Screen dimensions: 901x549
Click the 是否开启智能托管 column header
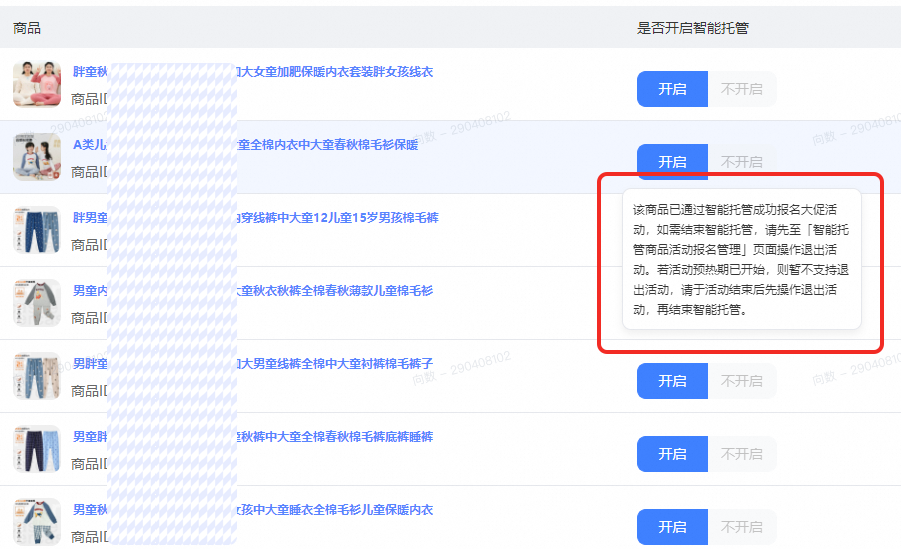pyautogui.click(x=692, y=28)
